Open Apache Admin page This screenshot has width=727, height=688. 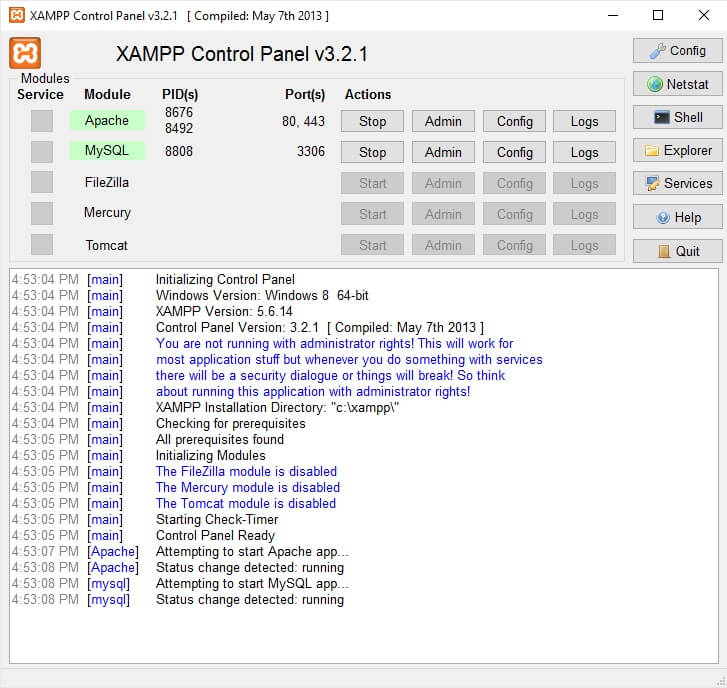[x=443, y=121]
